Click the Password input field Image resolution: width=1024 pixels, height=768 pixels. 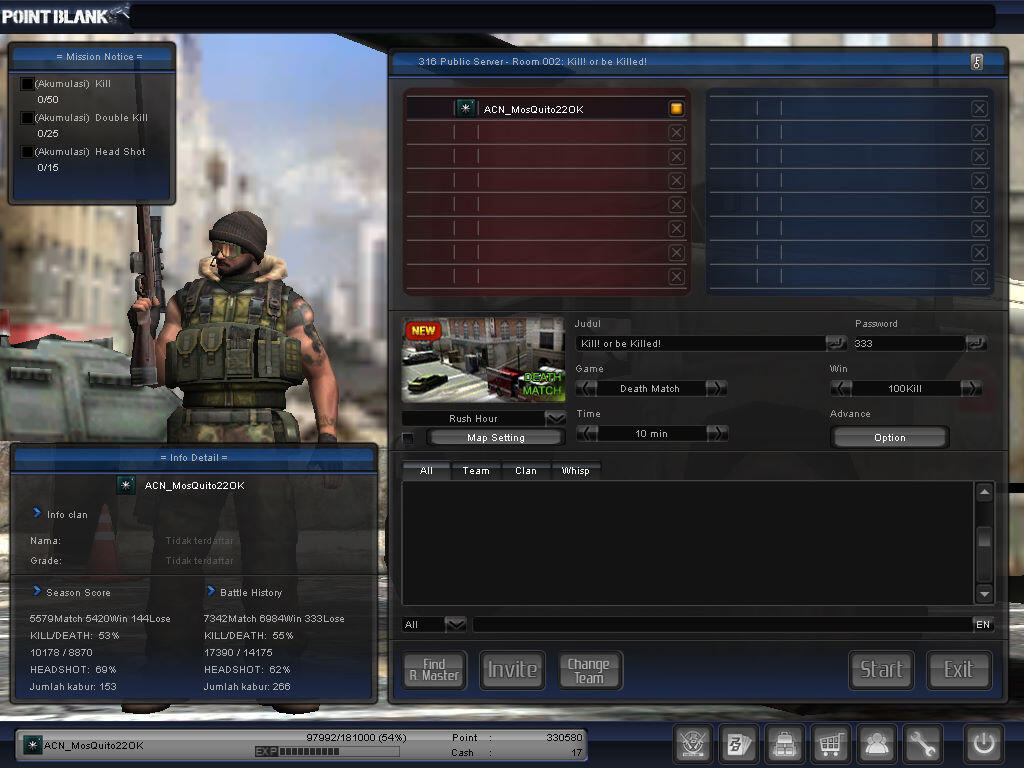coord(909,344)
